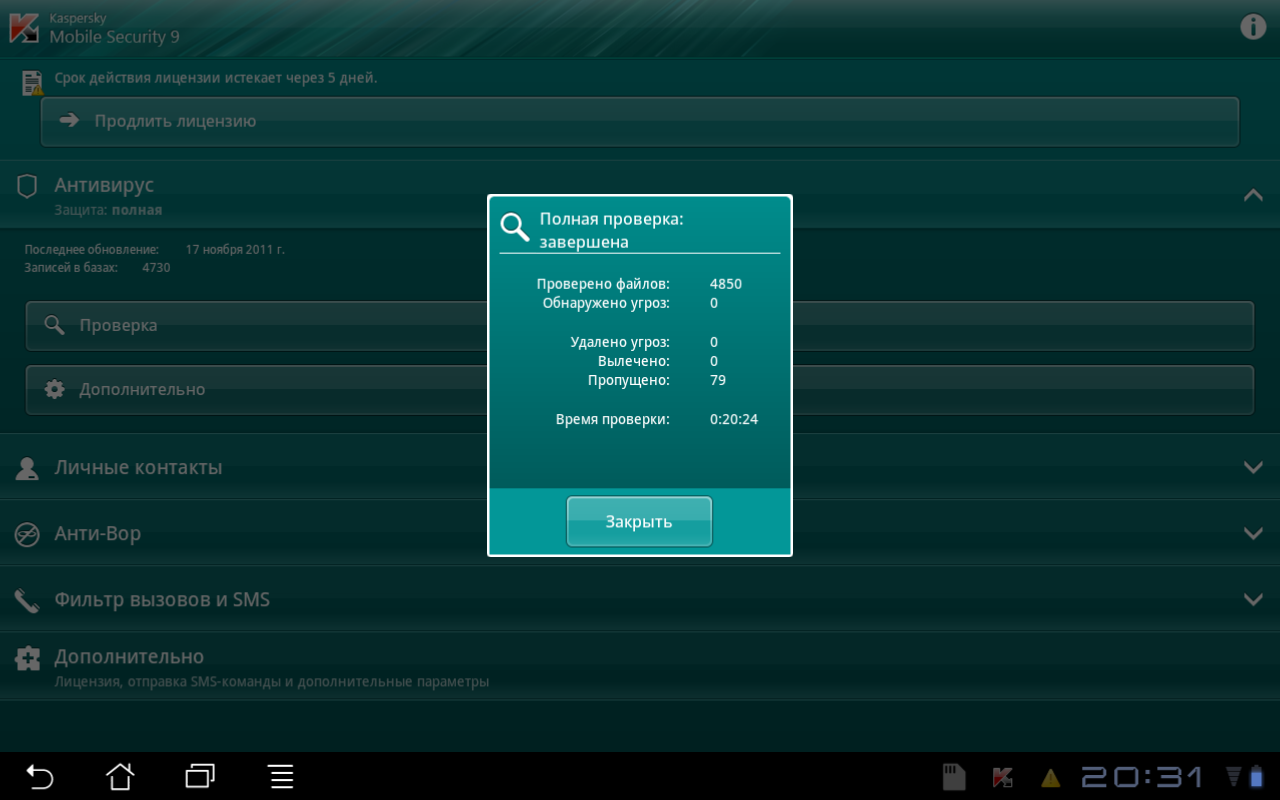1280x800 pixels.
Task: Click the shield icon beside Антивирус
Action: (27, 186)
